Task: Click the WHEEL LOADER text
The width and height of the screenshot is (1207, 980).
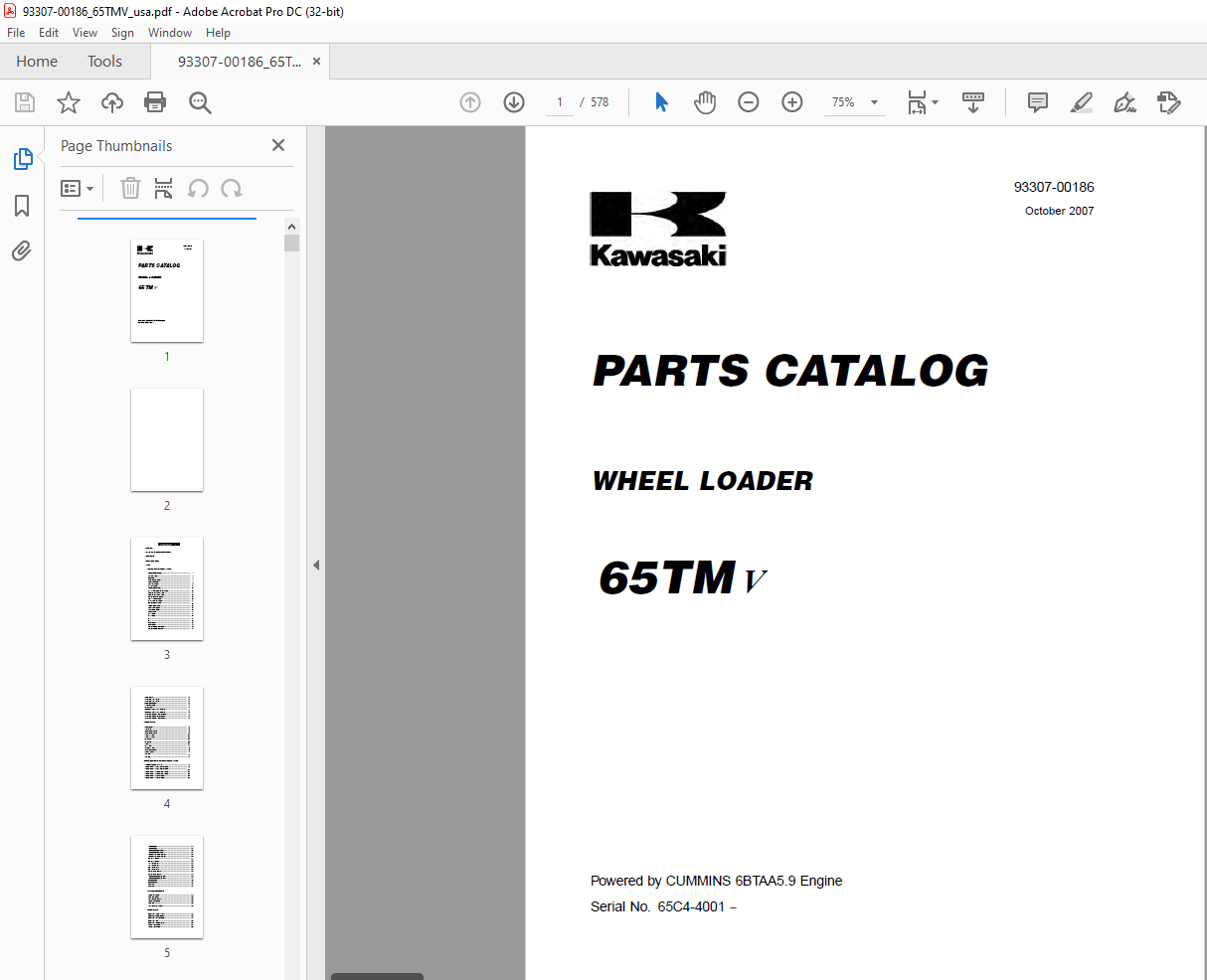Action: (703, 481)
